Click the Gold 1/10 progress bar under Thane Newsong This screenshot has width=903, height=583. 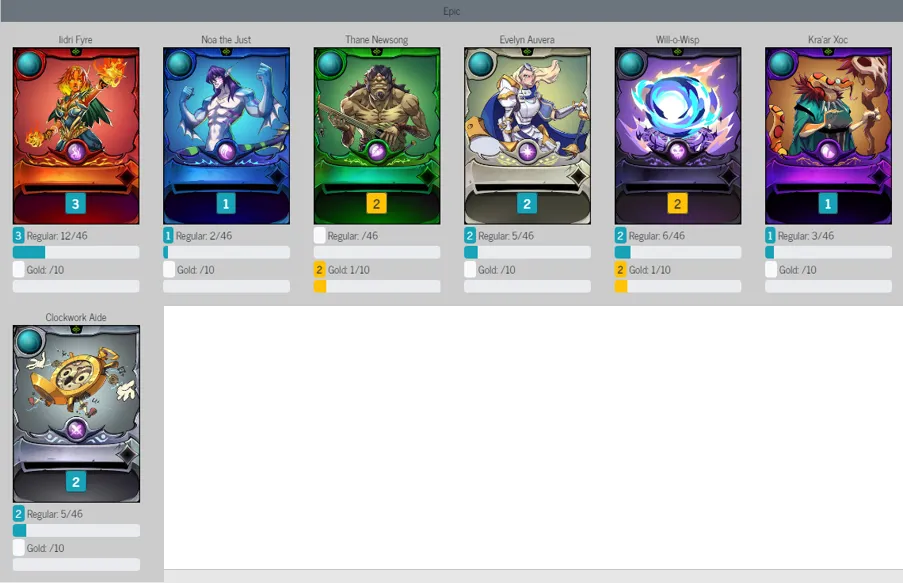point(377,286)
